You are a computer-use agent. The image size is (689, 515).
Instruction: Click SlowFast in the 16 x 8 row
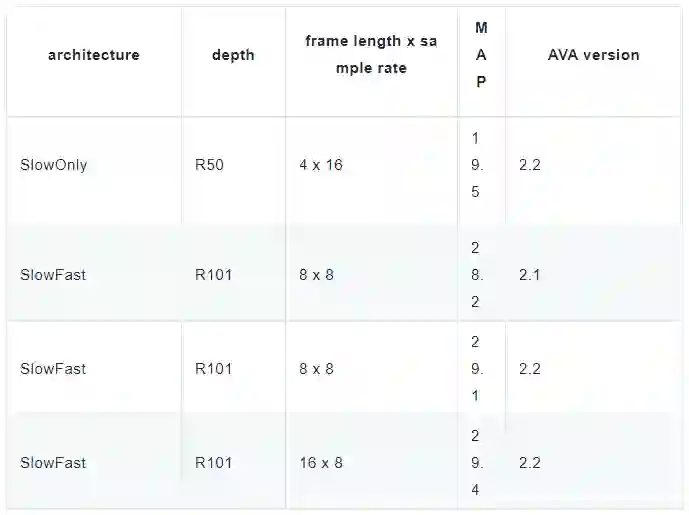pos(53,463)
